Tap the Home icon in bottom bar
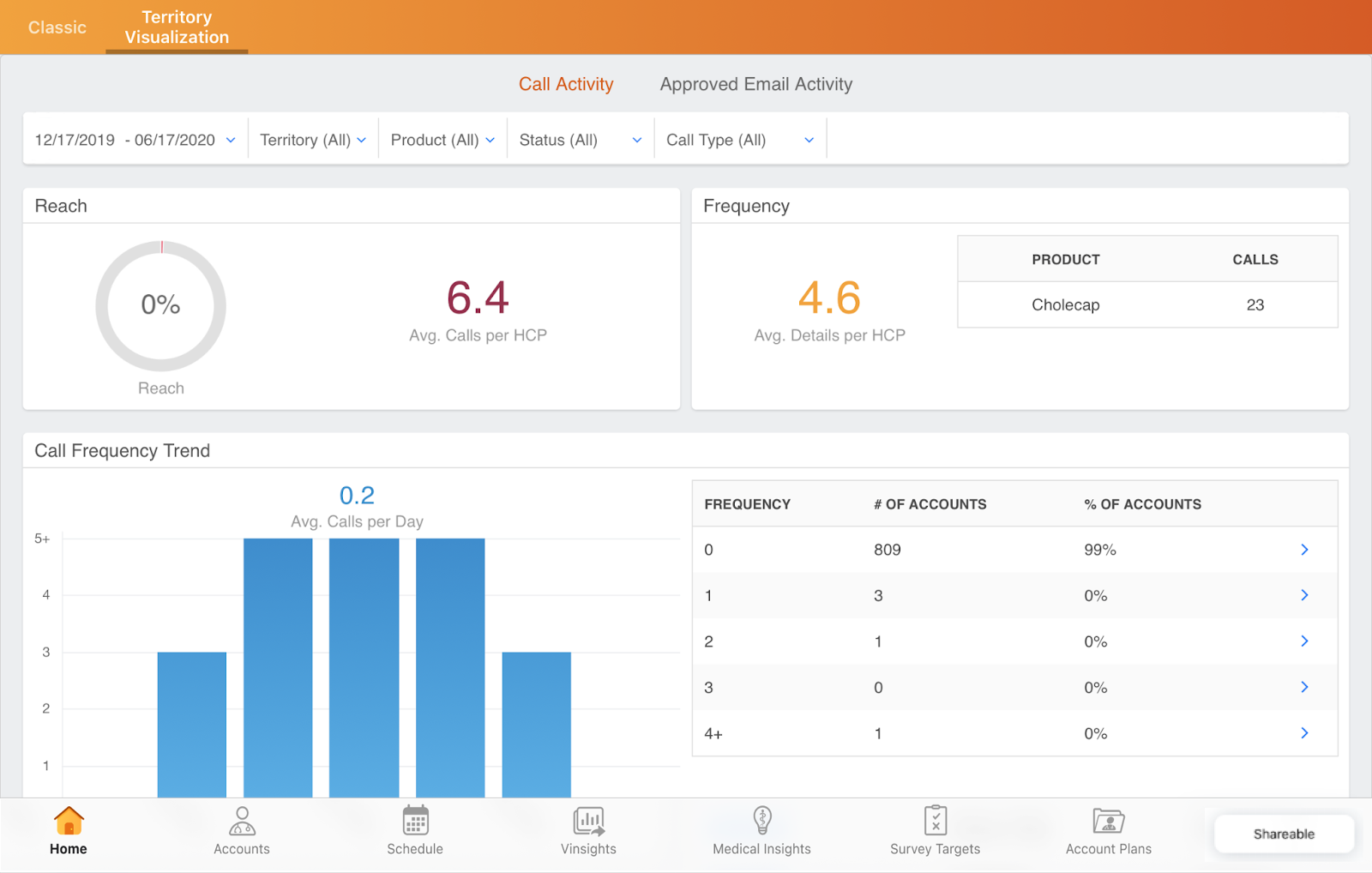The height and width of the screenshot is (873, 1372). point(69,822)
